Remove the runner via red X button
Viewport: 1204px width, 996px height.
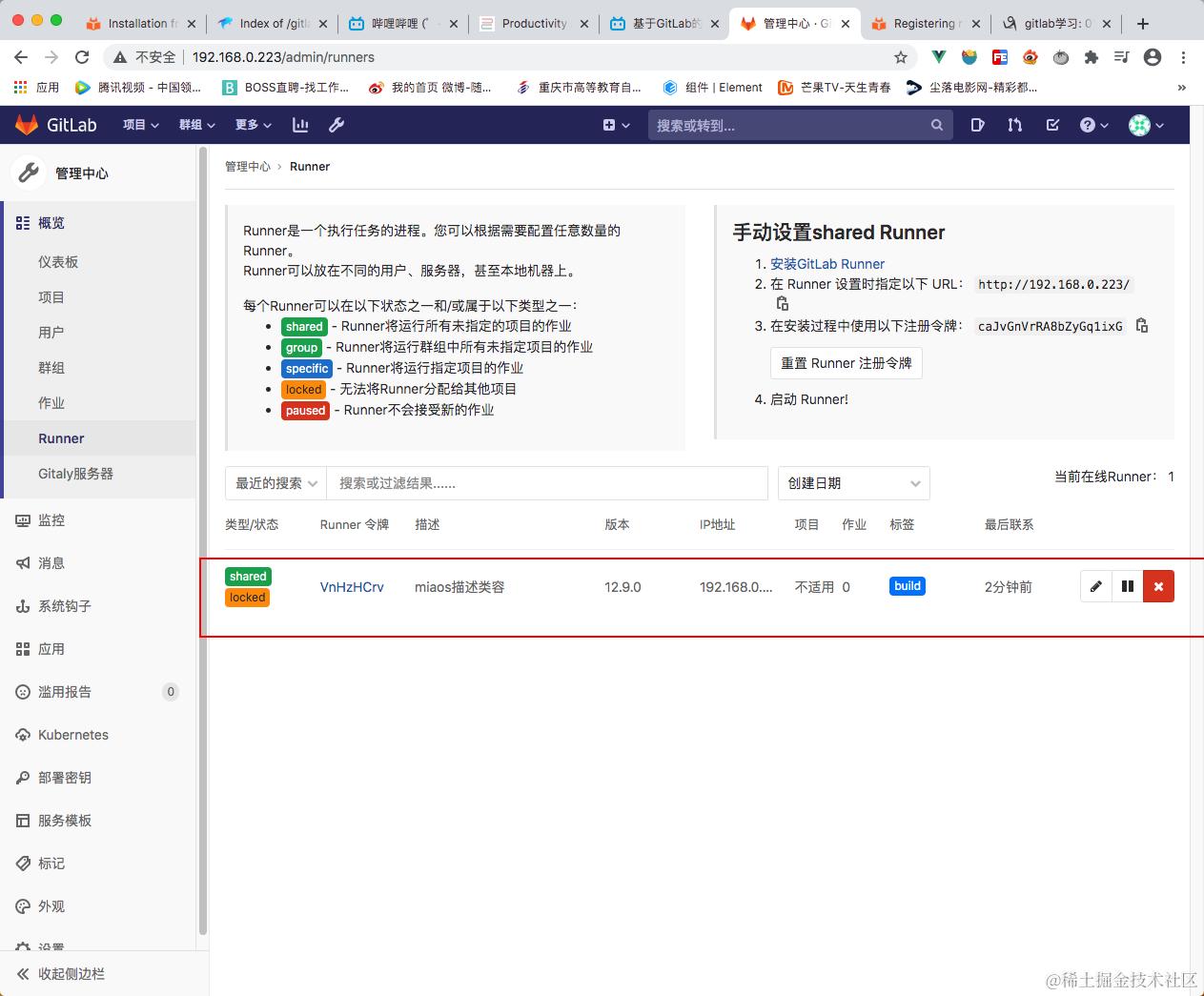[1158, 586]
